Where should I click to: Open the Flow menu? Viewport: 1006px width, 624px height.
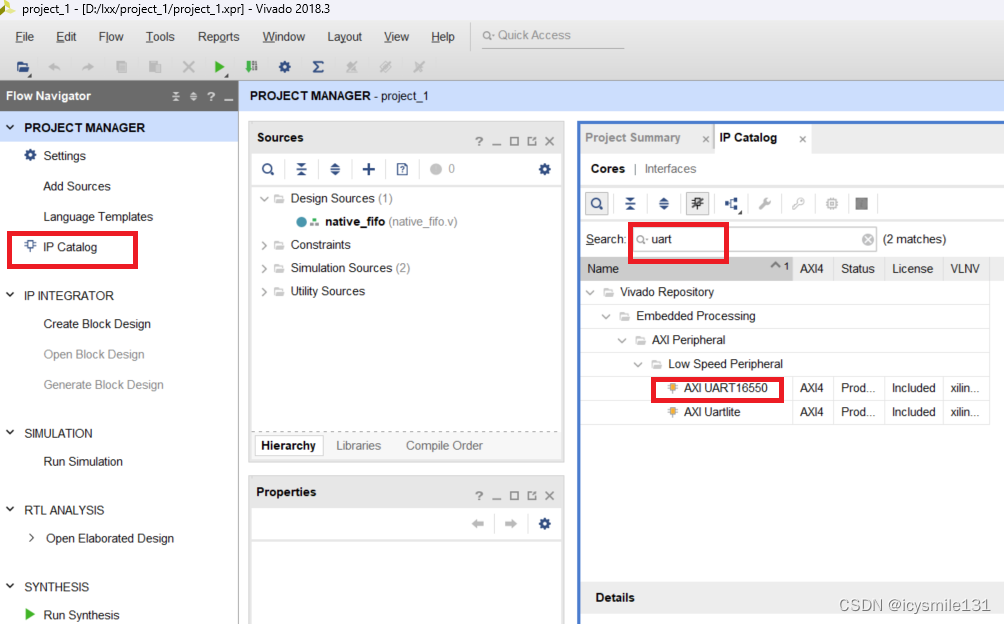pyautogui.click(x=111, y=37)
